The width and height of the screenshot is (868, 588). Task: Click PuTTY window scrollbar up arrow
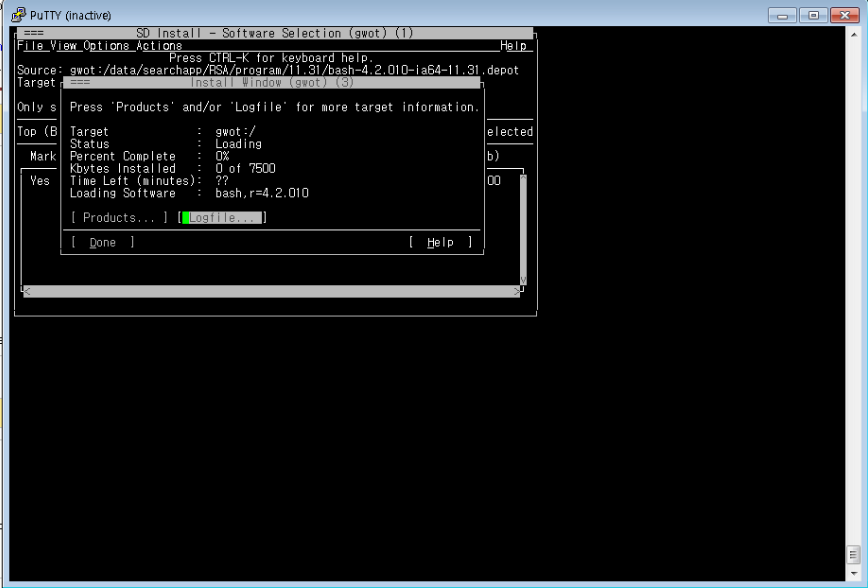pos(853,33)
